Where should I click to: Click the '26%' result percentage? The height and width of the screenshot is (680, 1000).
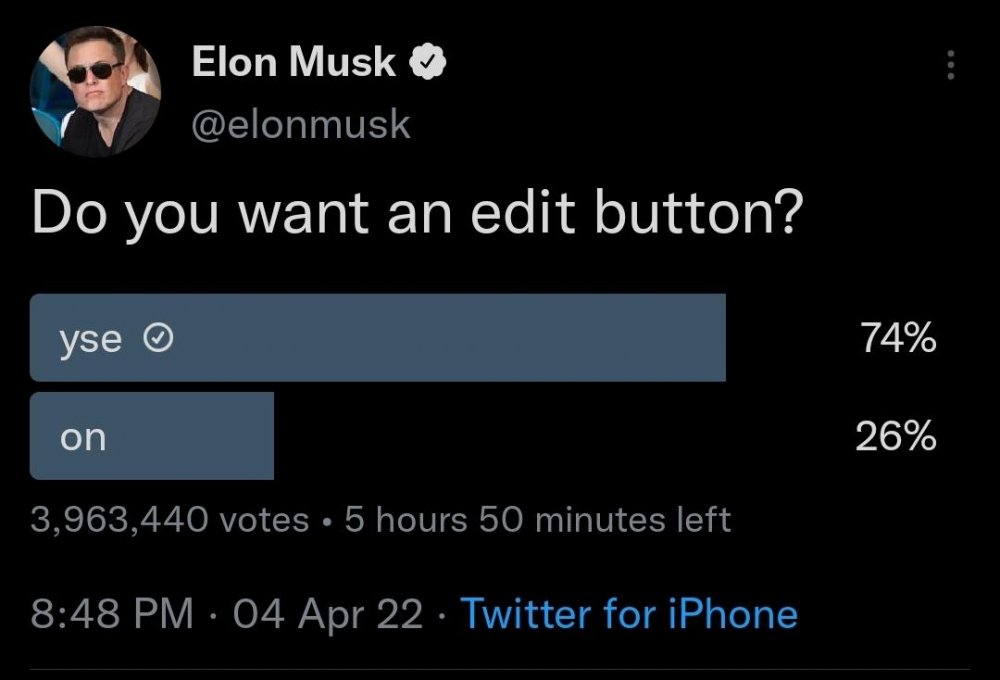click(895, 434)
